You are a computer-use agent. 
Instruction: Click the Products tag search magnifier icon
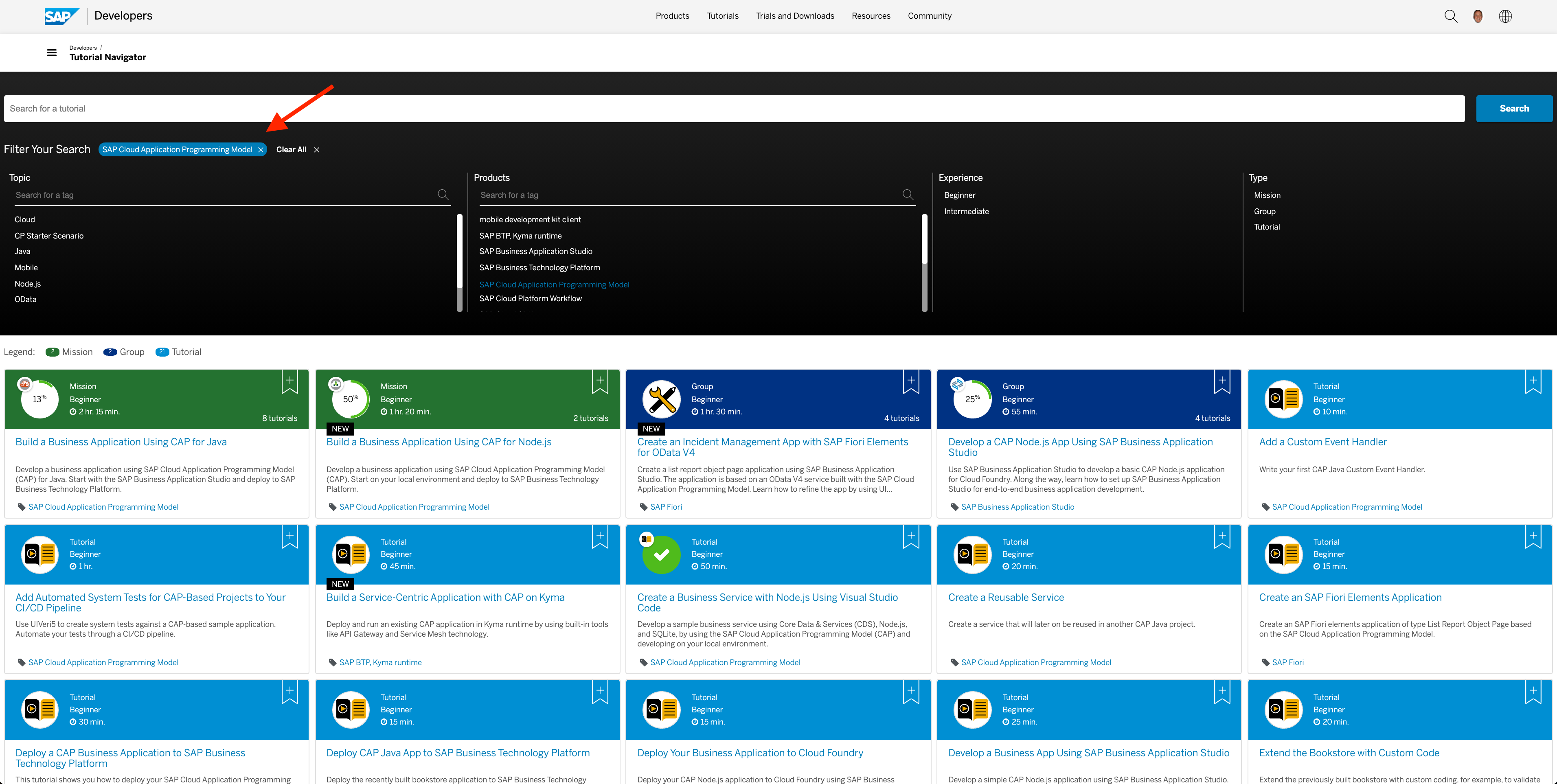click(x=908, y=195)
